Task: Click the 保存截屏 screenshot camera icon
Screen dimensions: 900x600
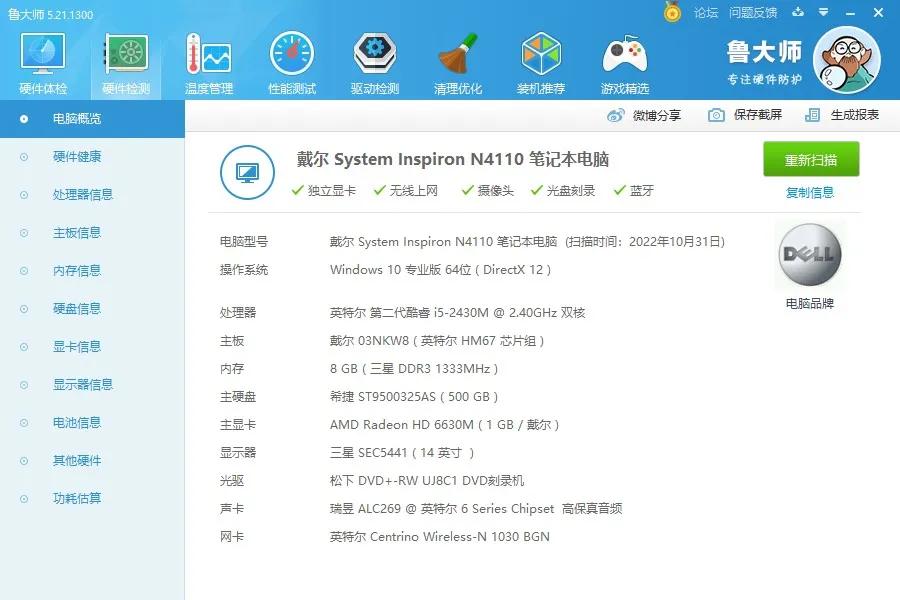Action: click(714, 116)
